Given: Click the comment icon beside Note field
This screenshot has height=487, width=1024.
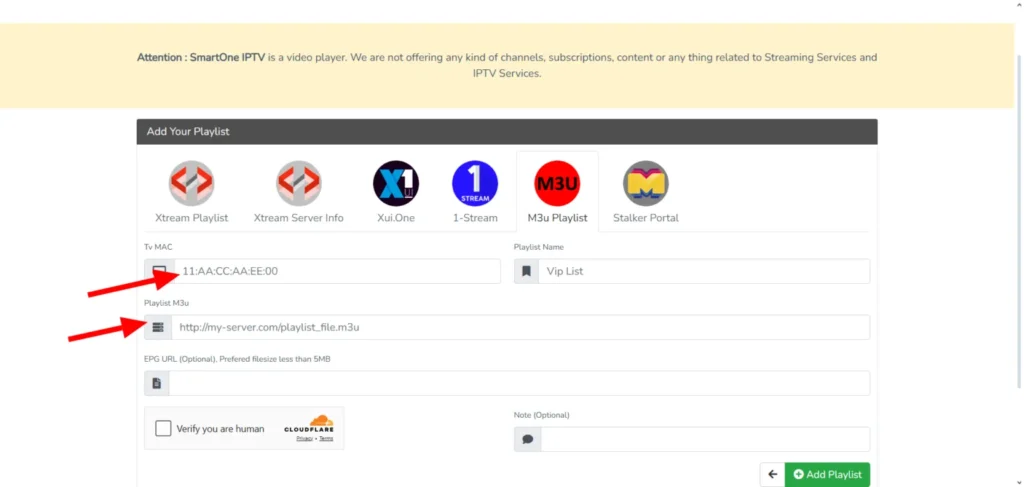Looking at the screenshot, I should [x=528, y=439].
